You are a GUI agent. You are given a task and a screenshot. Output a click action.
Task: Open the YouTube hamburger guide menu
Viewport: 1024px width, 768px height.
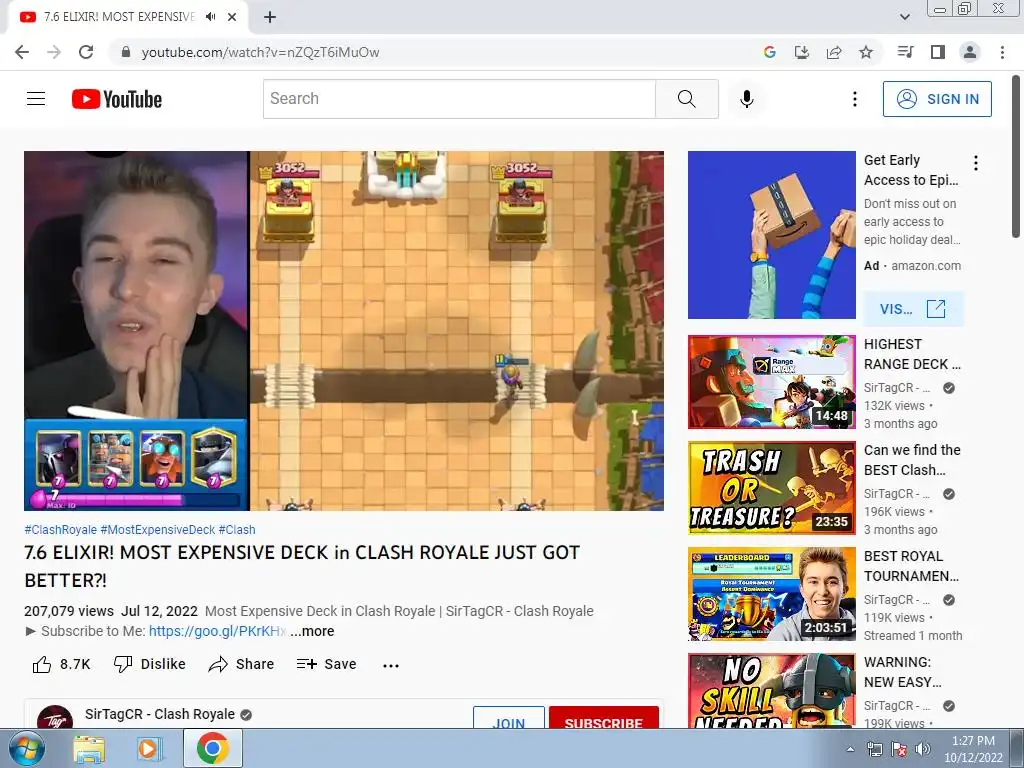point(36,99)
